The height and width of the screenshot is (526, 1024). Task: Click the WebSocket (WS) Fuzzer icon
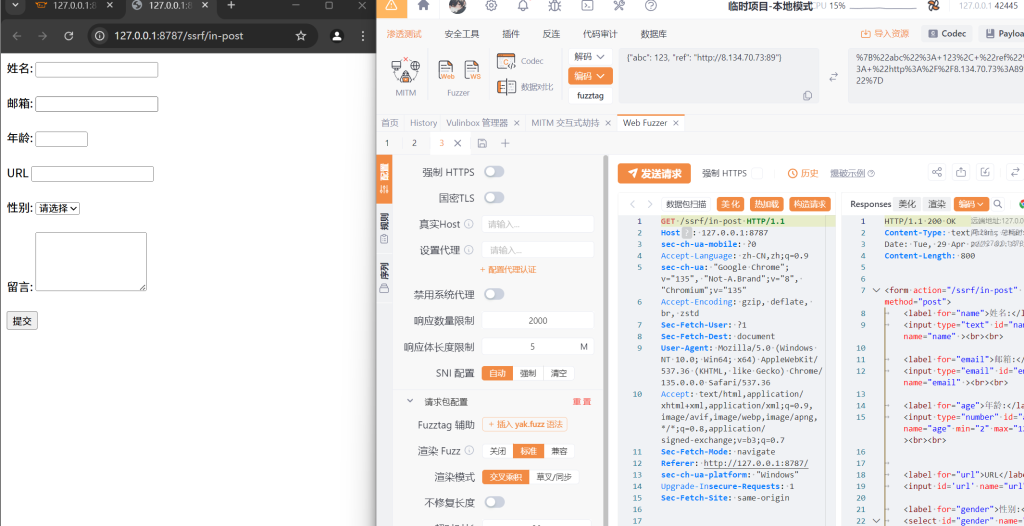coord(472,71)
